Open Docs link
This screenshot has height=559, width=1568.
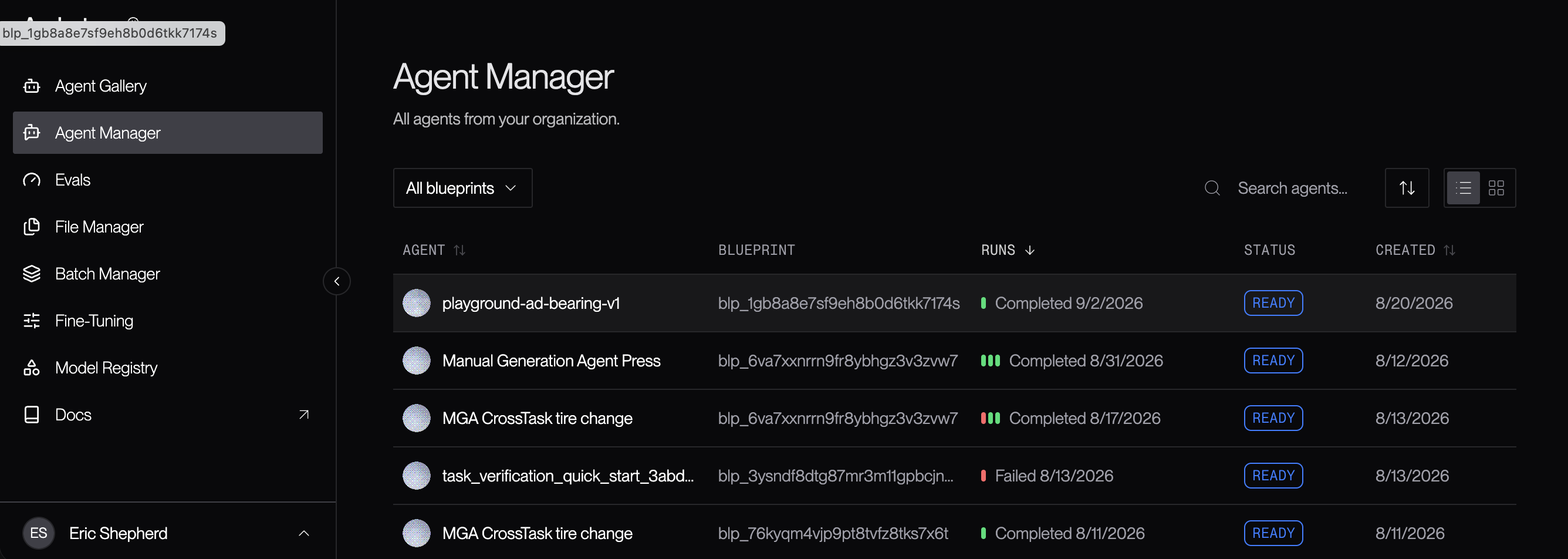click(167, 414)
